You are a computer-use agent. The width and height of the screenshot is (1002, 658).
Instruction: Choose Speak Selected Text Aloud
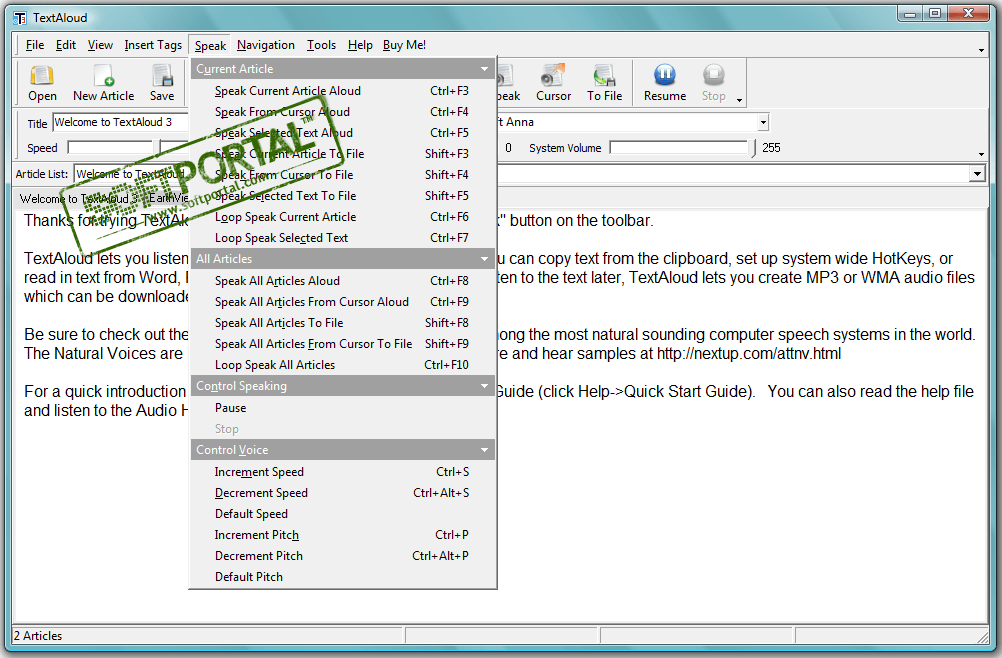343,133
